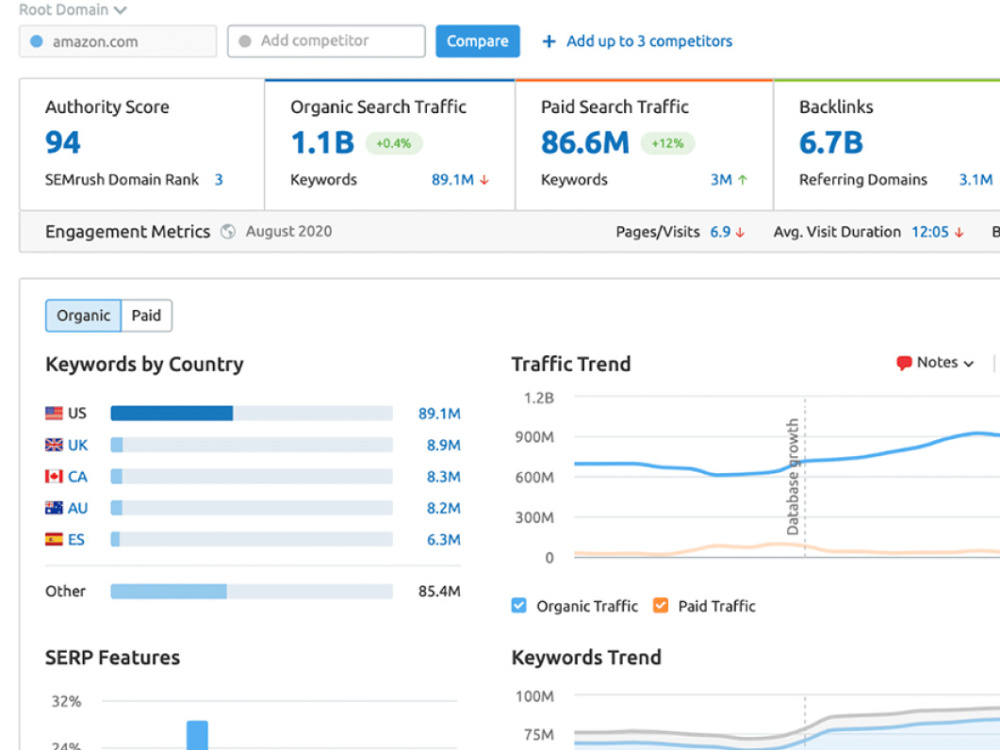Click the Add competitor input field

tap(326, 41)
